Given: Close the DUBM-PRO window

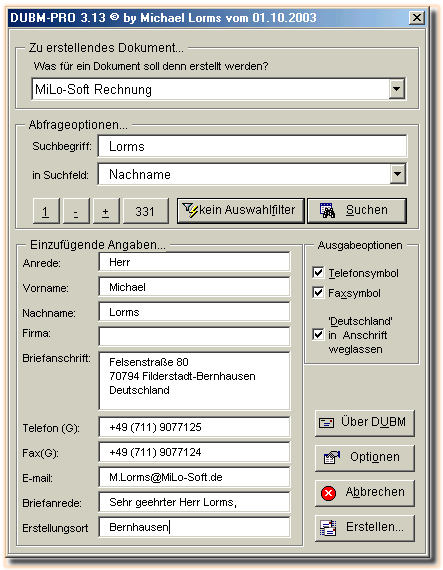Looking at the screenshot, I should pyautogui.click(x=416, y=17).
